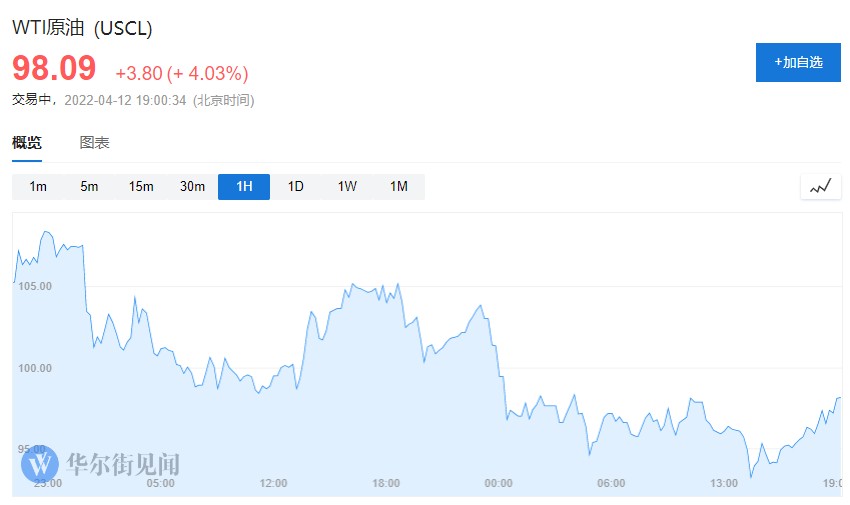
Task: Click the 12:00 time axis marker
Action: point(273,483)
